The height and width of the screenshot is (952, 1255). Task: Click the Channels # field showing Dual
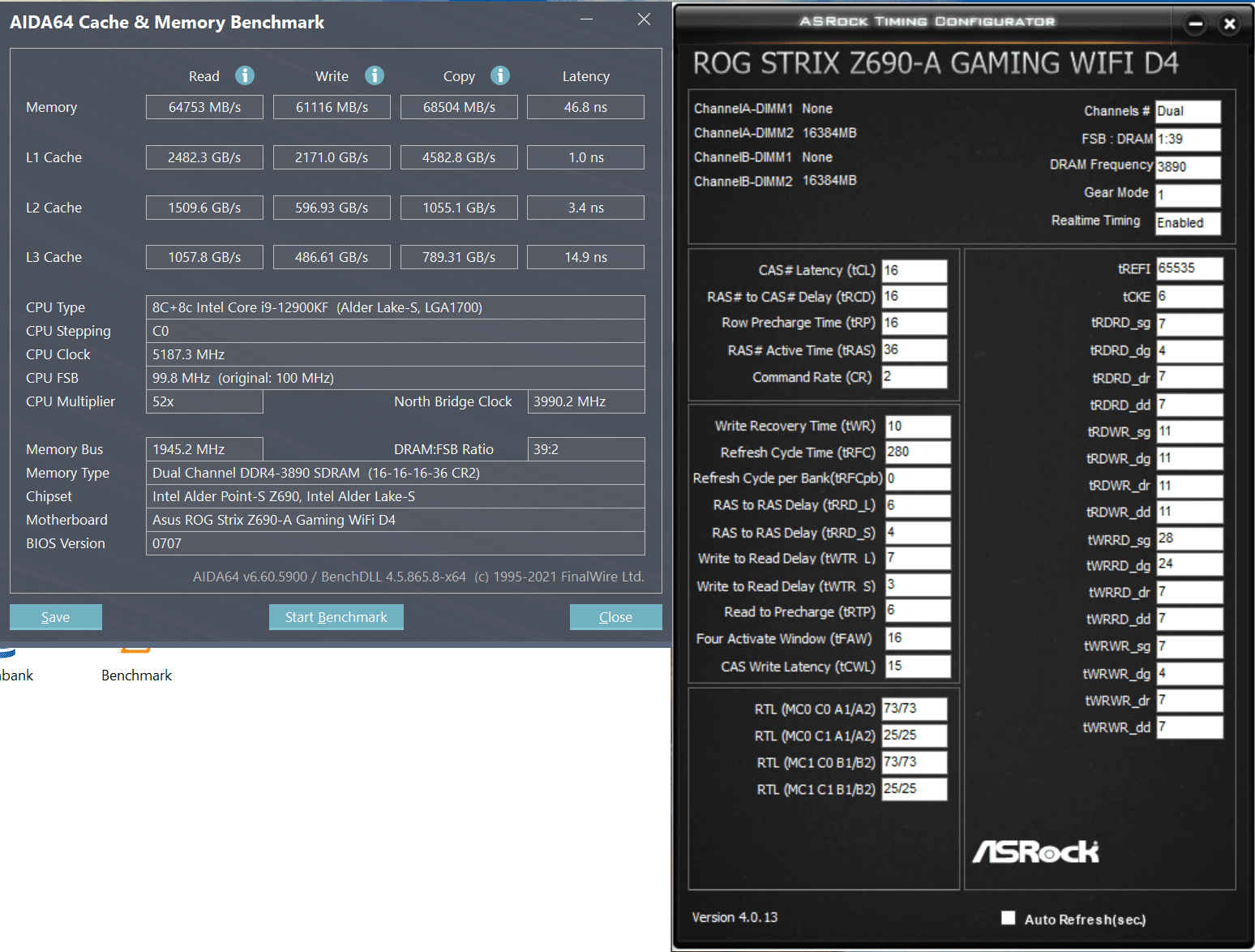(x=1188, y=111)
